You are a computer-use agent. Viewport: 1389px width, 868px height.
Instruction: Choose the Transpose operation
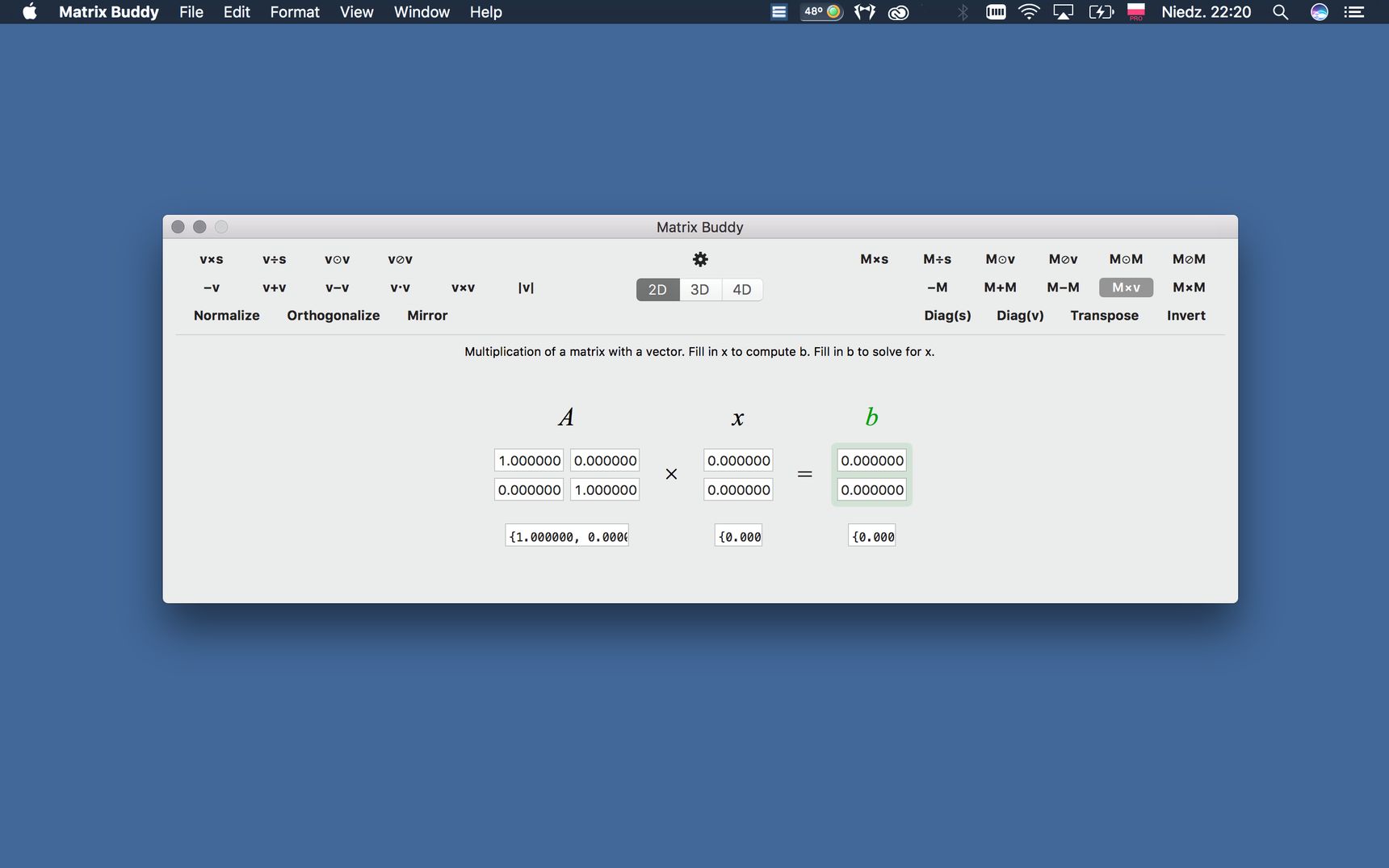pyautogui.click(x=1105, y=316)
